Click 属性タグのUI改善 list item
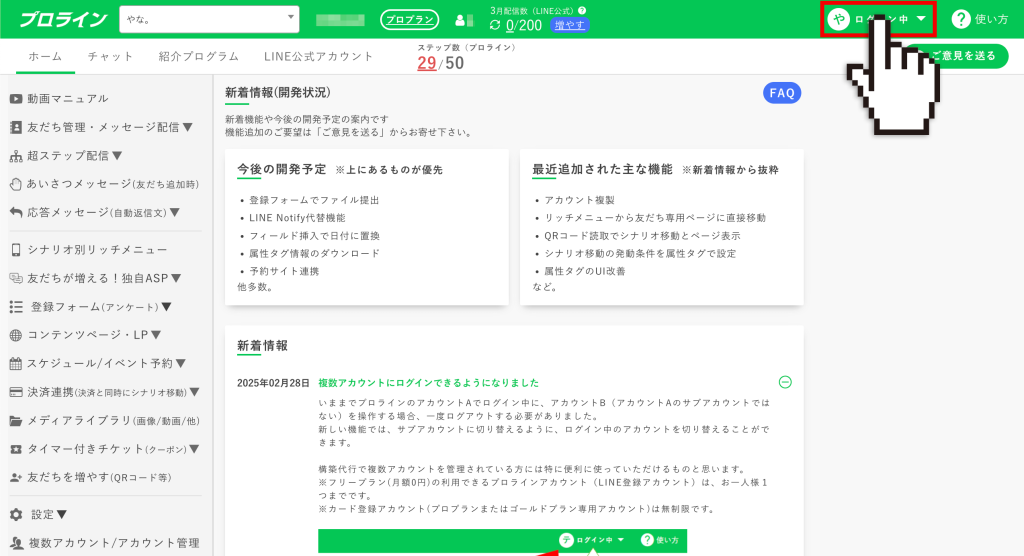Image resolution: width=1024 pixels, height=556 pixels. click(584, 271)
